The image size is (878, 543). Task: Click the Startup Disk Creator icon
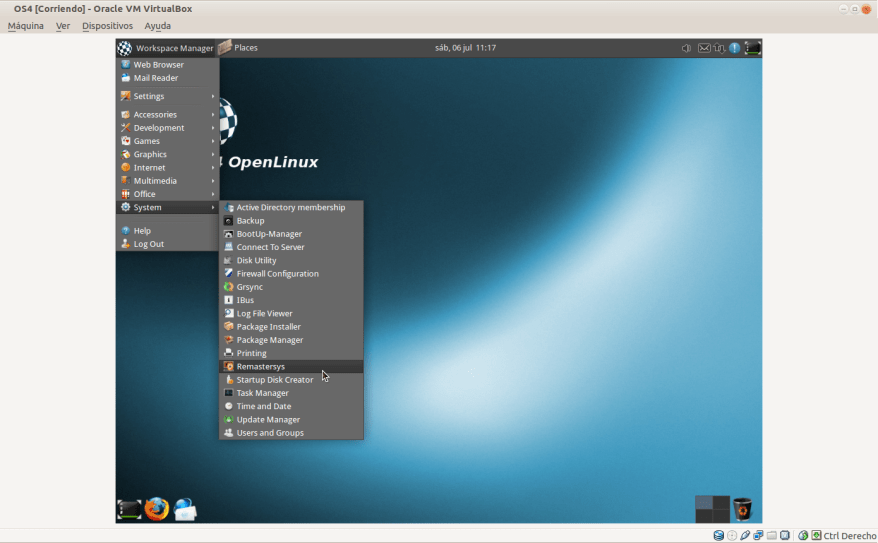click(228, 380)
